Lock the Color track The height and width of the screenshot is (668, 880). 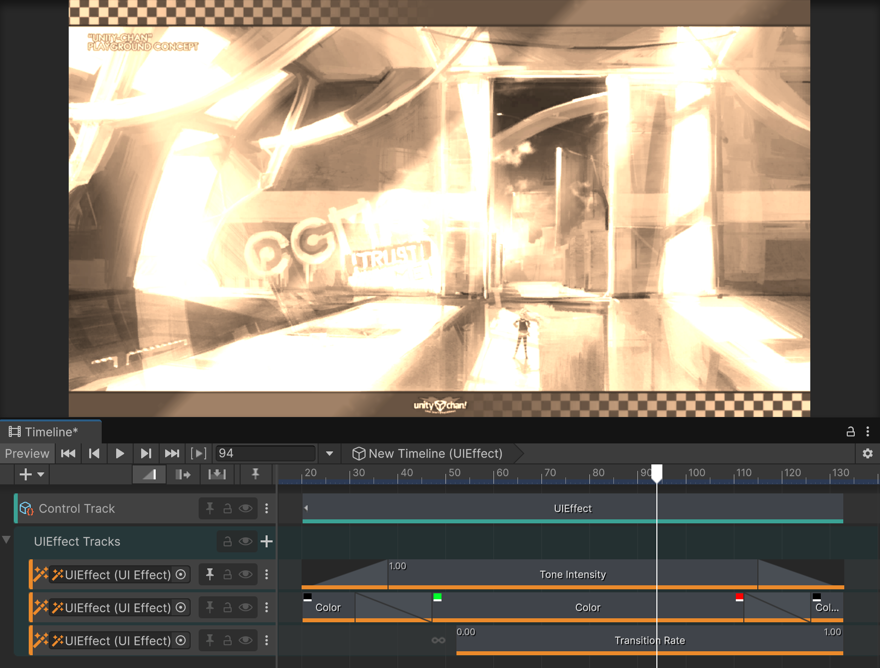click(x=227, y=607)
